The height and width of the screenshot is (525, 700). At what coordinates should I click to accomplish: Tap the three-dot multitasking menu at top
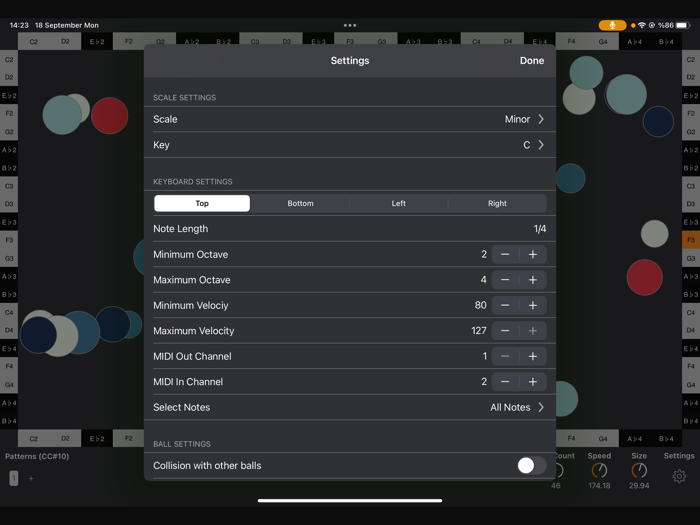[350, 25]
